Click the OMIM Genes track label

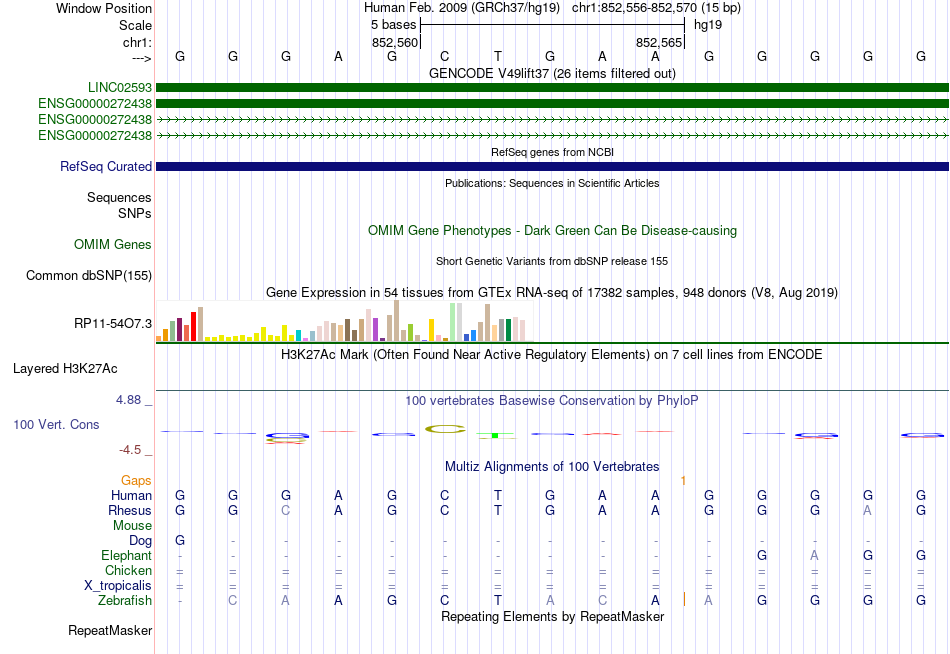pos(113,244)
